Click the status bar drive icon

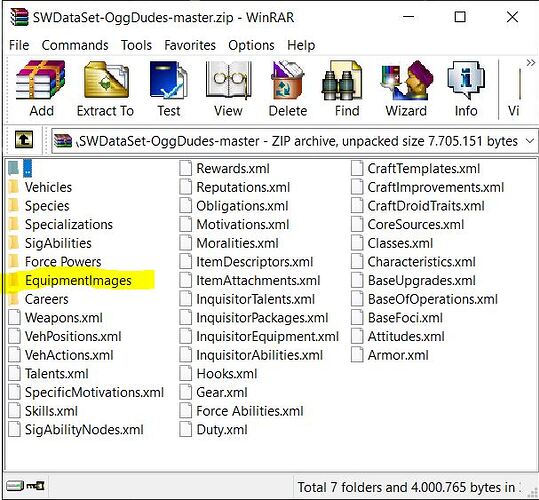(x=14, y=486)
